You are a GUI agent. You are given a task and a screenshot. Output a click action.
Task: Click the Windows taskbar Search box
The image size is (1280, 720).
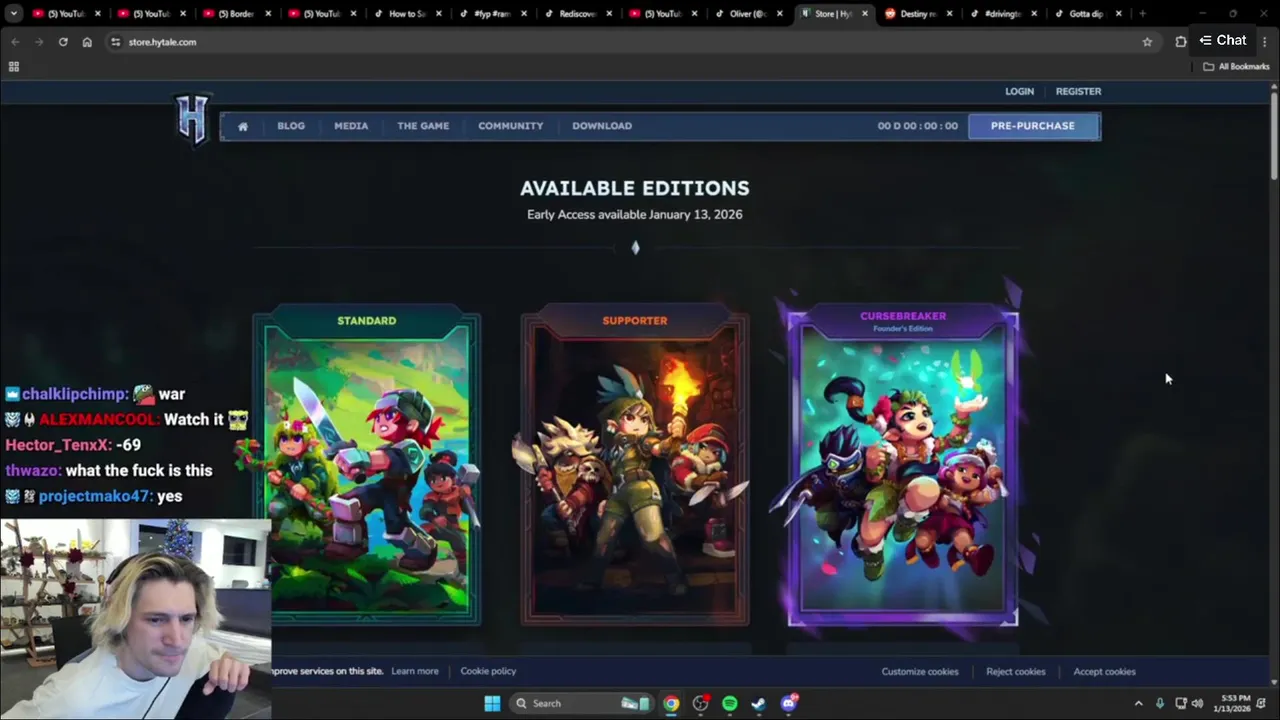tap(583, 703)
